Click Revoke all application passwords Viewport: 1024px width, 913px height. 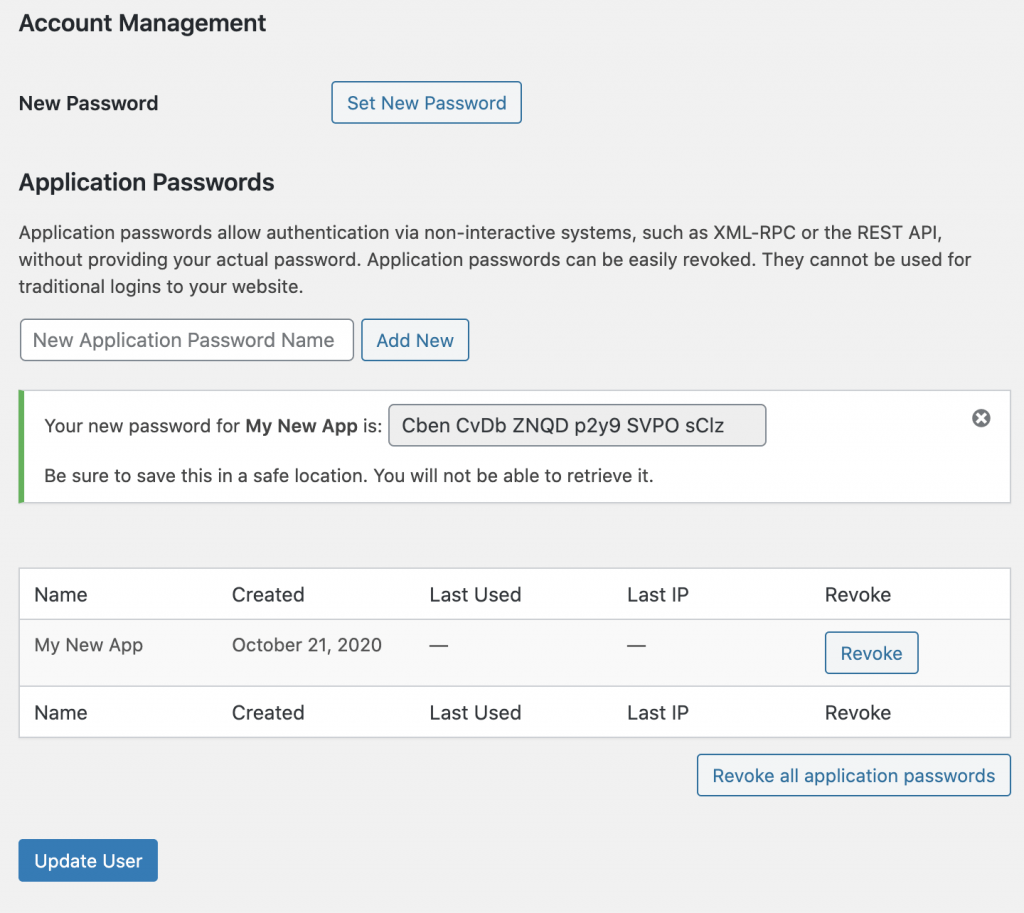[x=853, y=775]
